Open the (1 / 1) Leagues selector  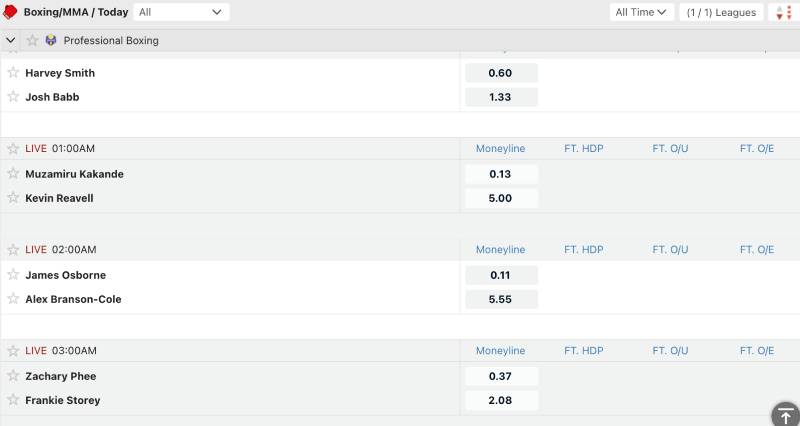[721, 12]
